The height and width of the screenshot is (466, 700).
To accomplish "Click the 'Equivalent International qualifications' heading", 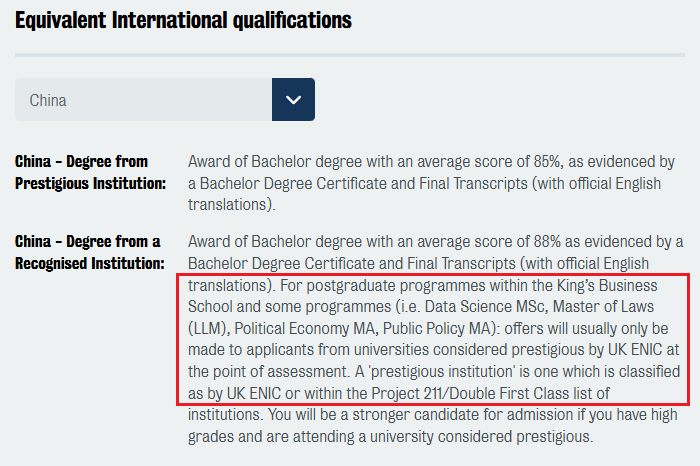I will click(183, 19).
